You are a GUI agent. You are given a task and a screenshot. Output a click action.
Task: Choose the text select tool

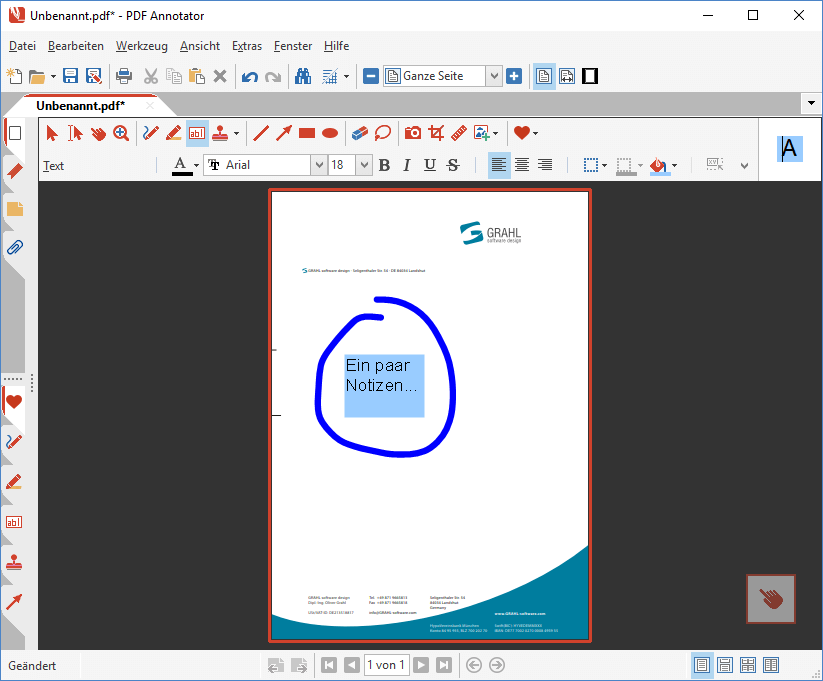click(75, 133)
